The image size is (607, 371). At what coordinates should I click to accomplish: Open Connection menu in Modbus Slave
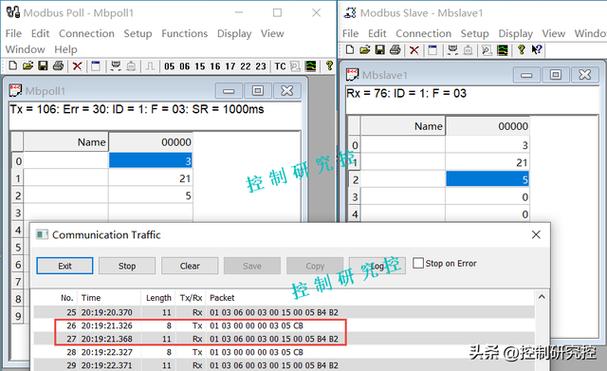click(x=423, y=34)
